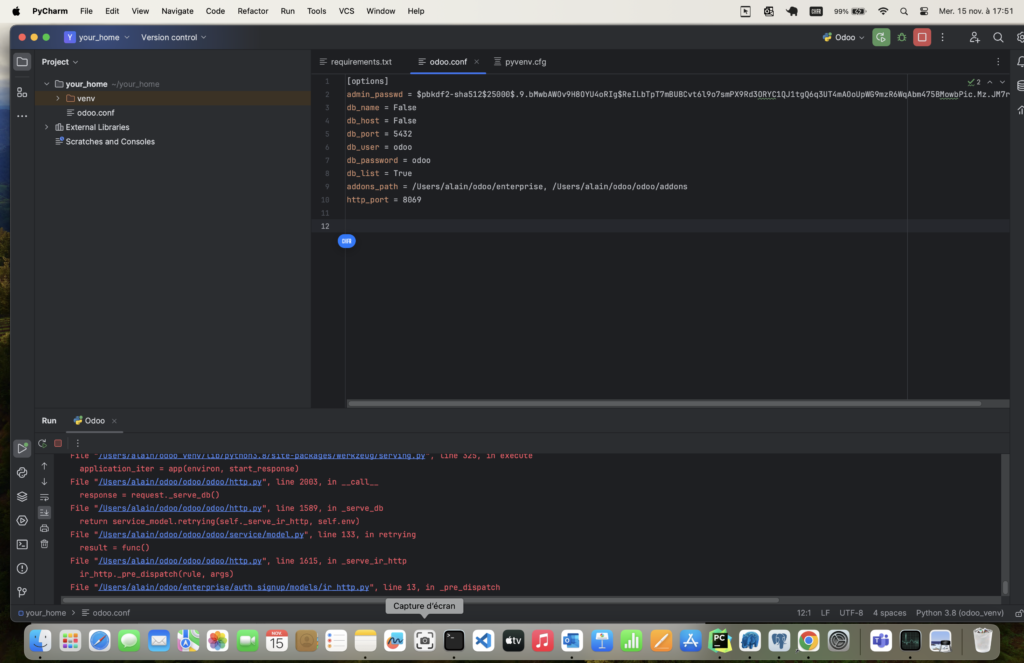Jump down the stack trace in console

(x=44, y=481)
